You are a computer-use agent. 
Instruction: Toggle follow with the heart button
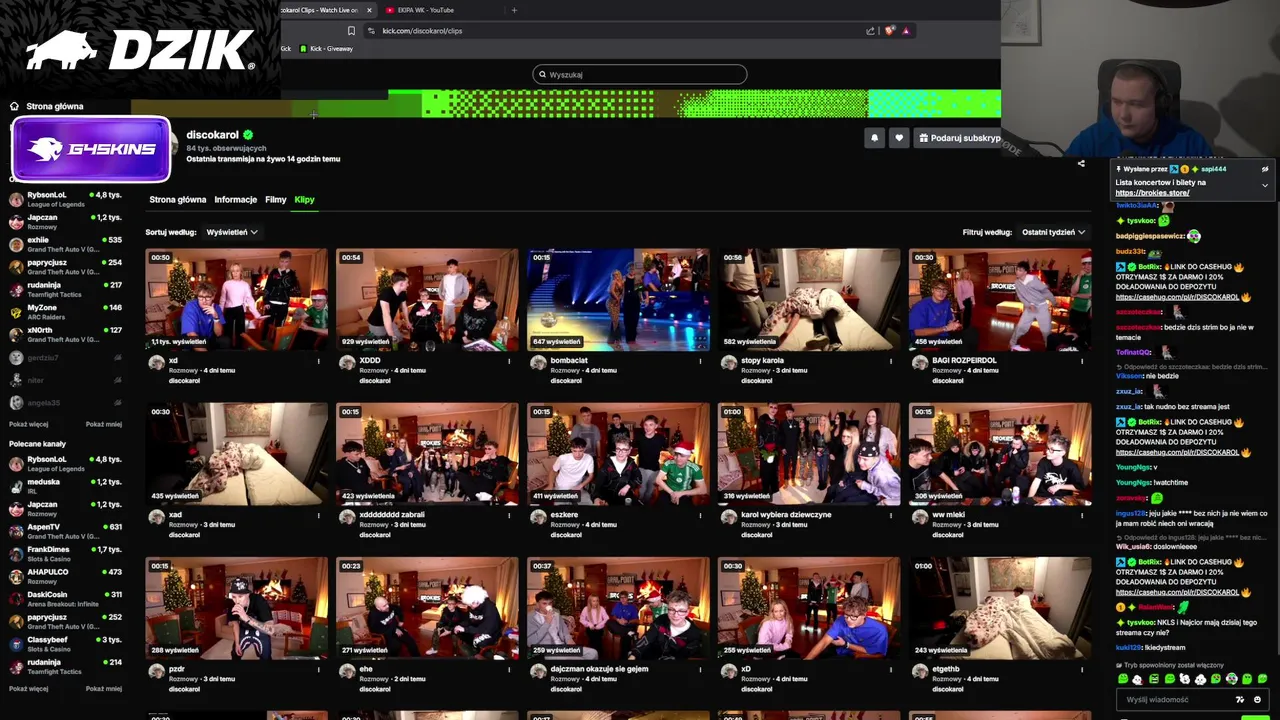pyautogui.click(x=899, y=138)
